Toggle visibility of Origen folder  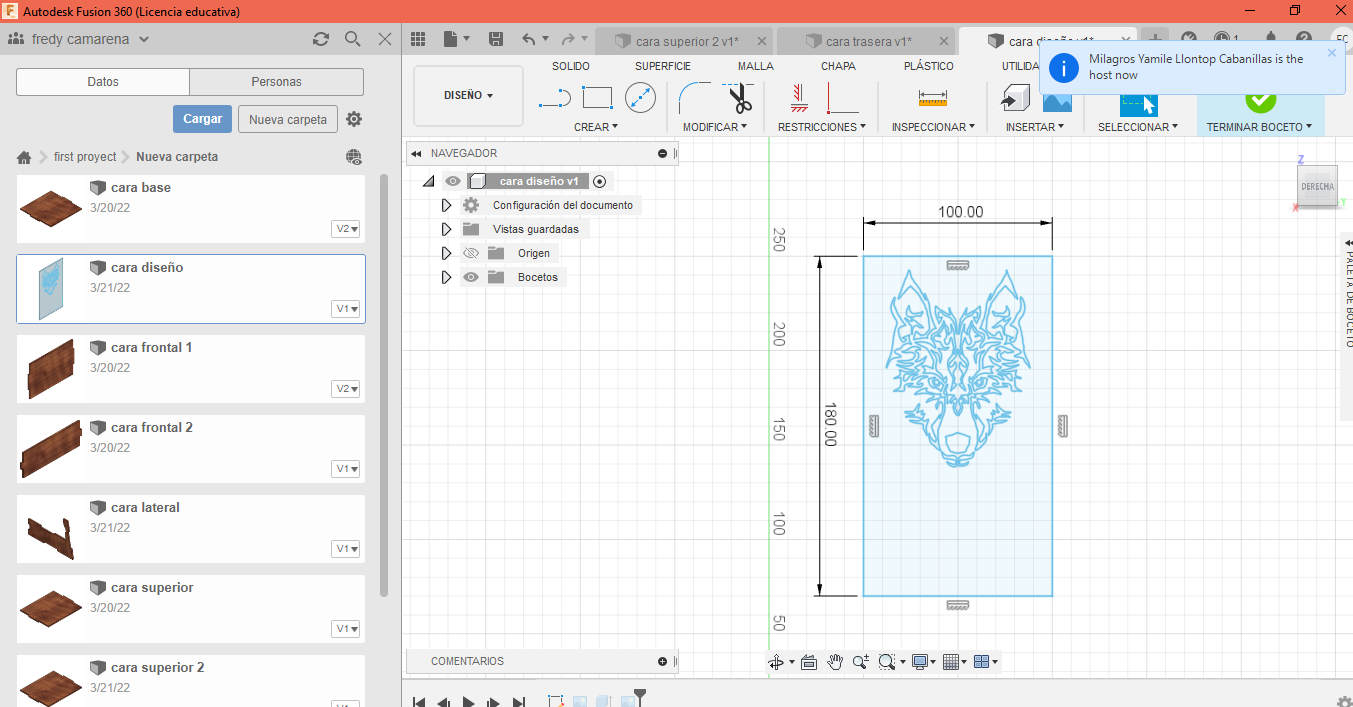point(471,253)
